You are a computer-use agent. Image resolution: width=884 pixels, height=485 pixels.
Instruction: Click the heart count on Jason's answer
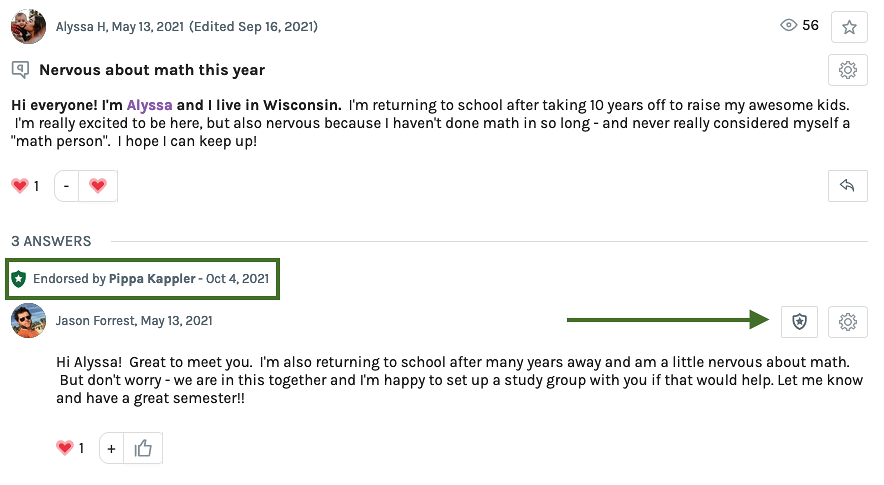pyautogui.click(x=70, y=448)
